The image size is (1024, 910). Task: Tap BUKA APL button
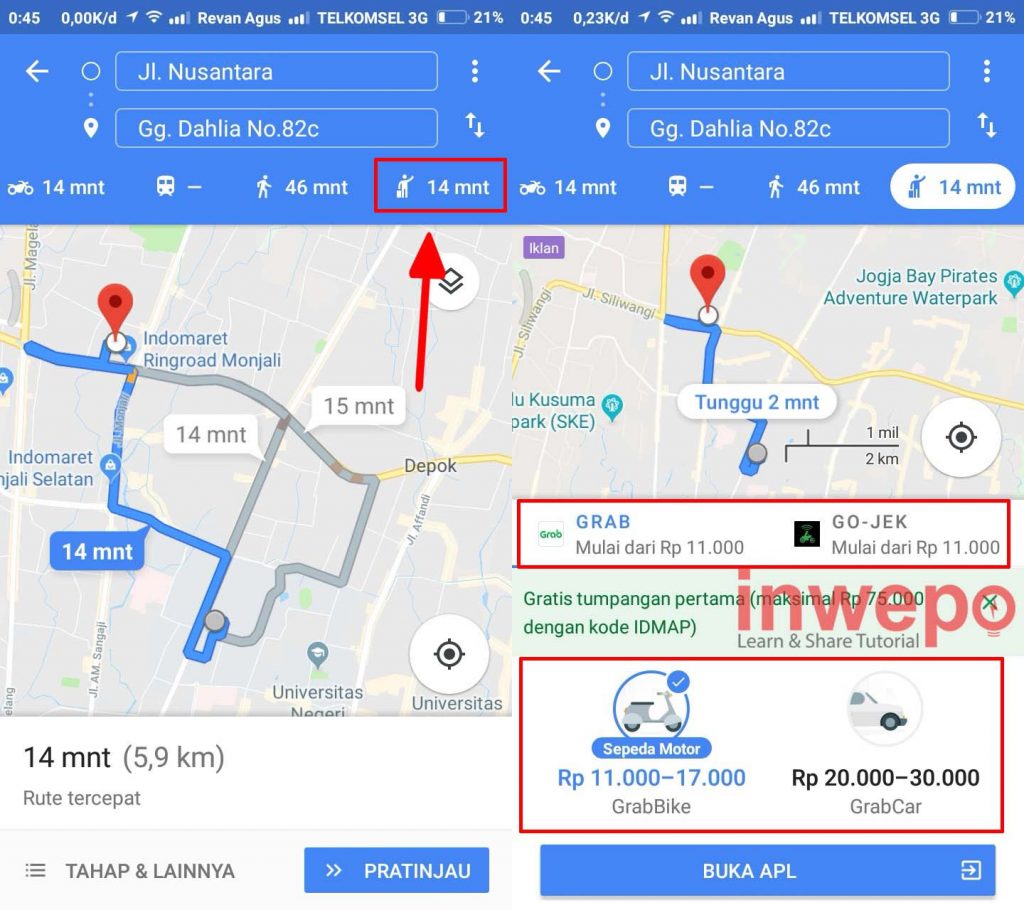(x=767, y=870)
